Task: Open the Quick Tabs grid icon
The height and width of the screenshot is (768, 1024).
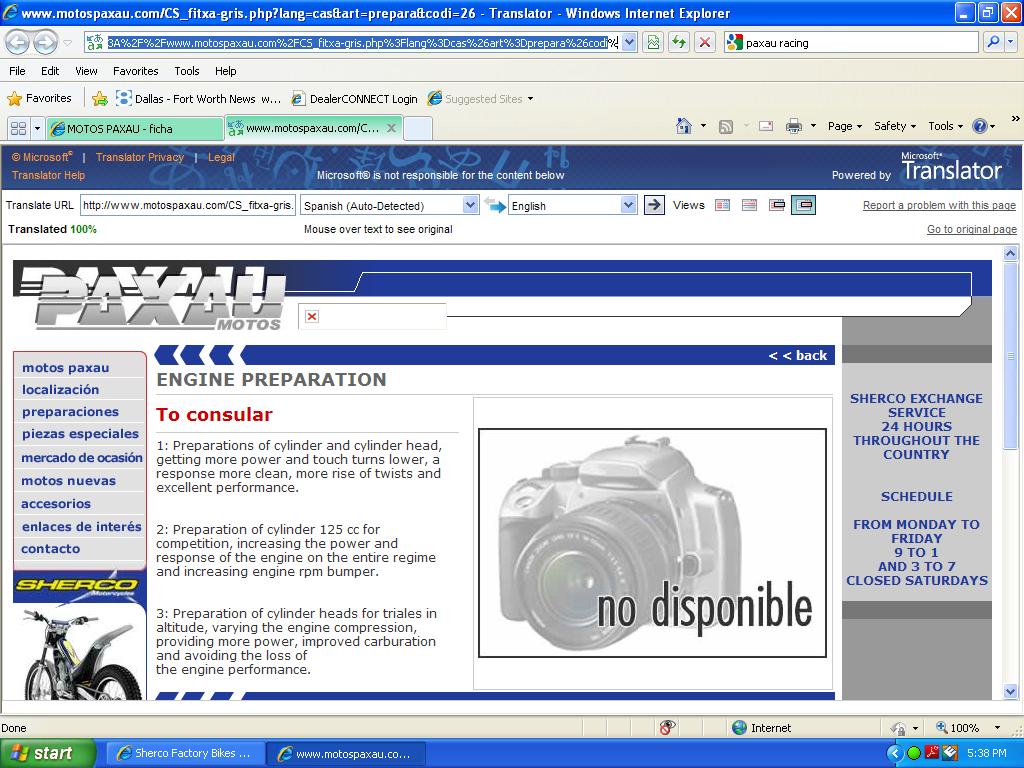Action: [x=18, y=128]
